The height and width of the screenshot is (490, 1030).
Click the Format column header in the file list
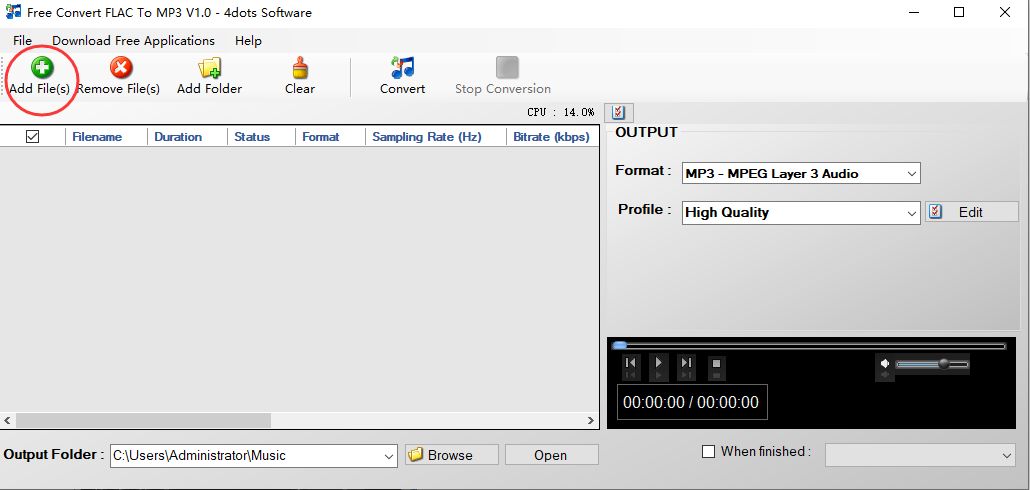[x=321, y=137]
